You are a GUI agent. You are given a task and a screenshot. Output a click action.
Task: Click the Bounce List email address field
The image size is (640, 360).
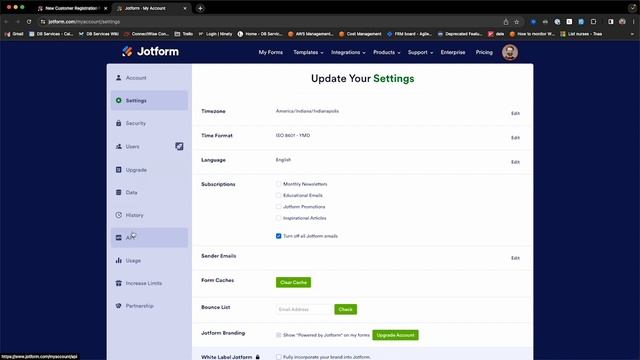point(304,309)
